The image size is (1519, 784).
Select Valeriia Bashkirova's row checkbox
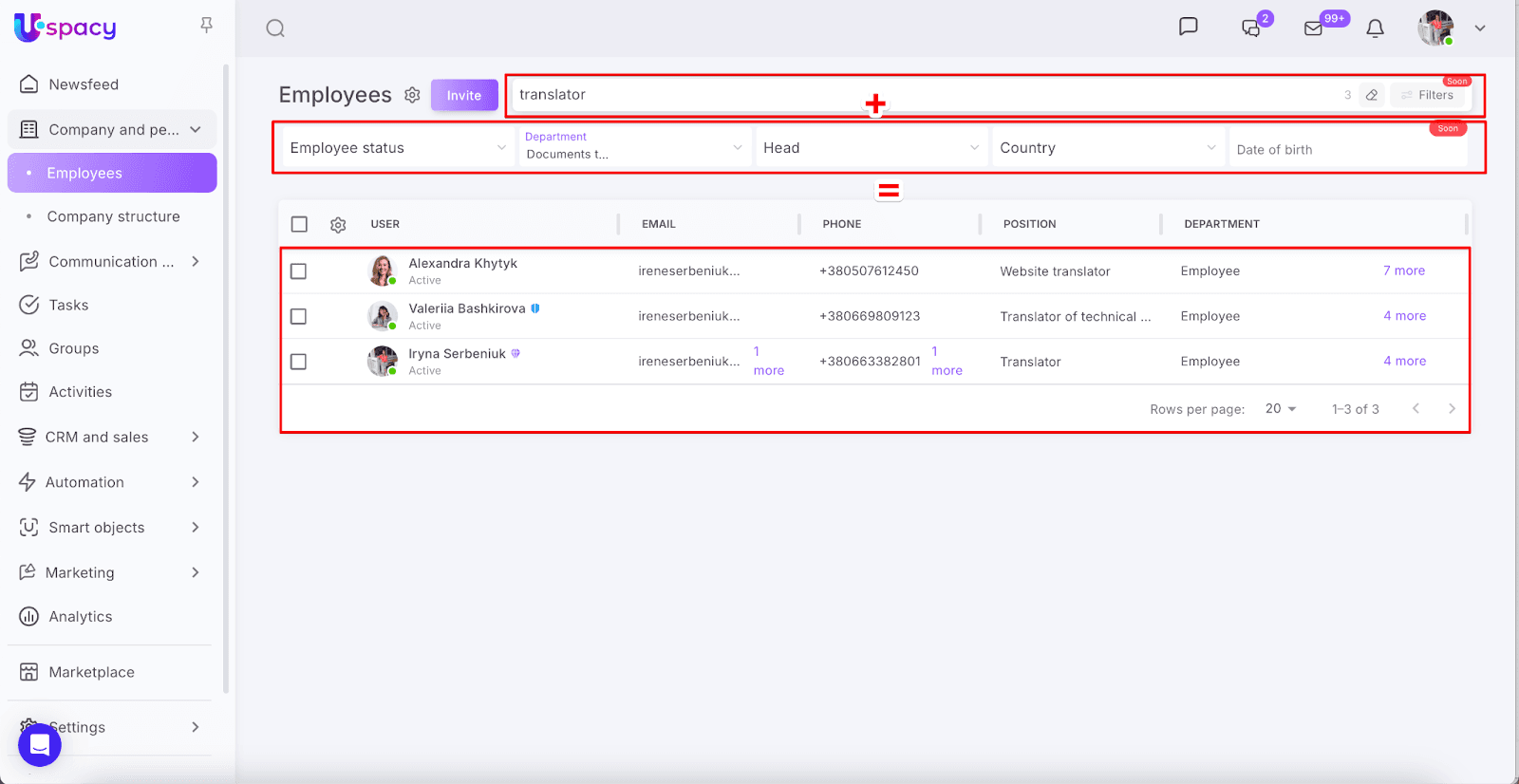coord(299,316)
